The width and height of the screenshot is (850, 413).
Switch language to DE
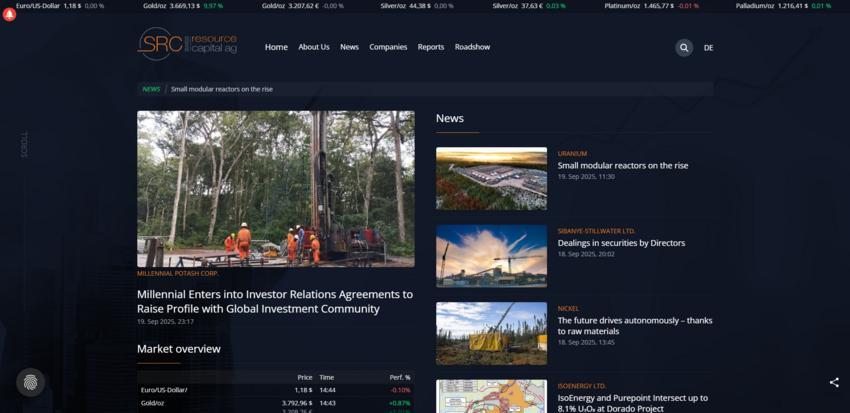708,48
